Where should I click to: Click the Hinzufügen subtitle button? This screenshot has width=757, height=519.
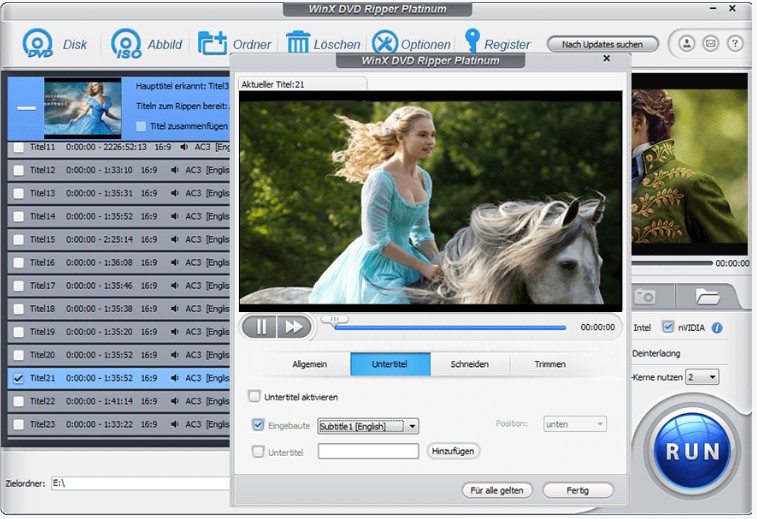pos(453,451)
